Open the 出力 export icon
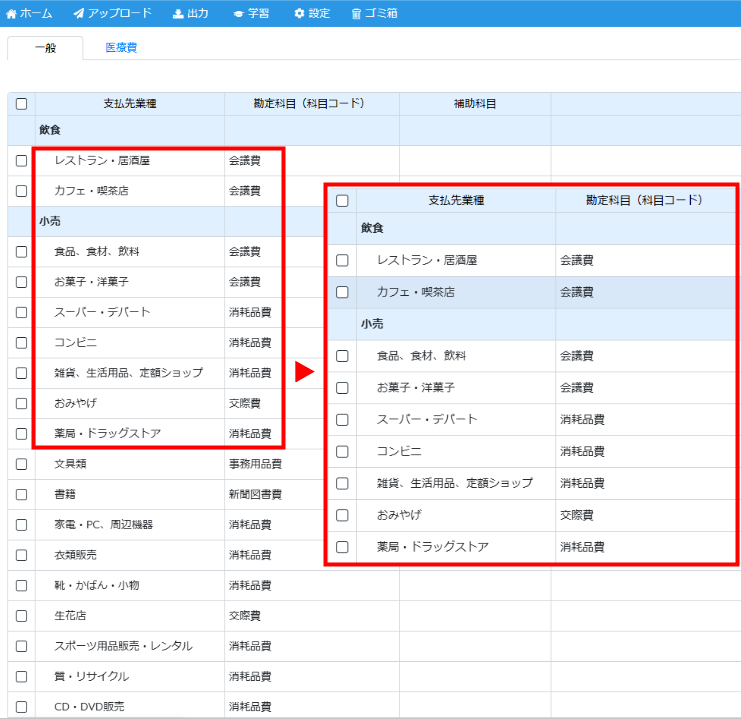 190,13
